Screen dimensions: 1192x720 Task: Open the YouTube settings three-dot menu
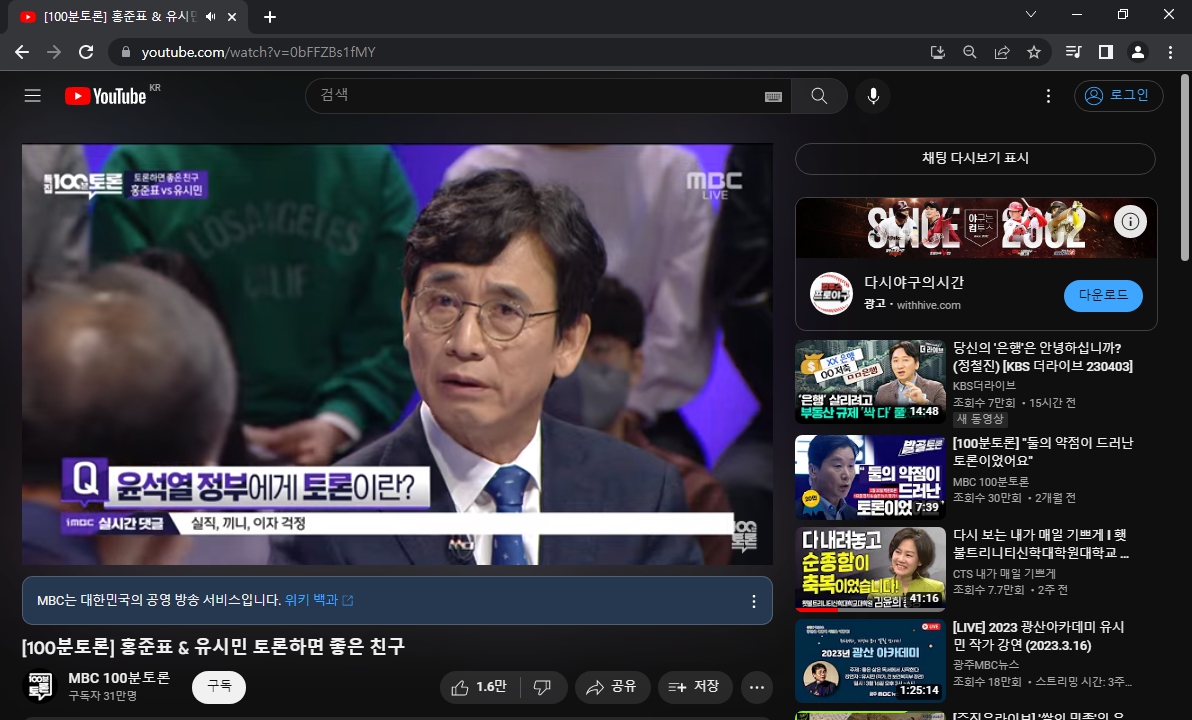[x=1048, y=96]
